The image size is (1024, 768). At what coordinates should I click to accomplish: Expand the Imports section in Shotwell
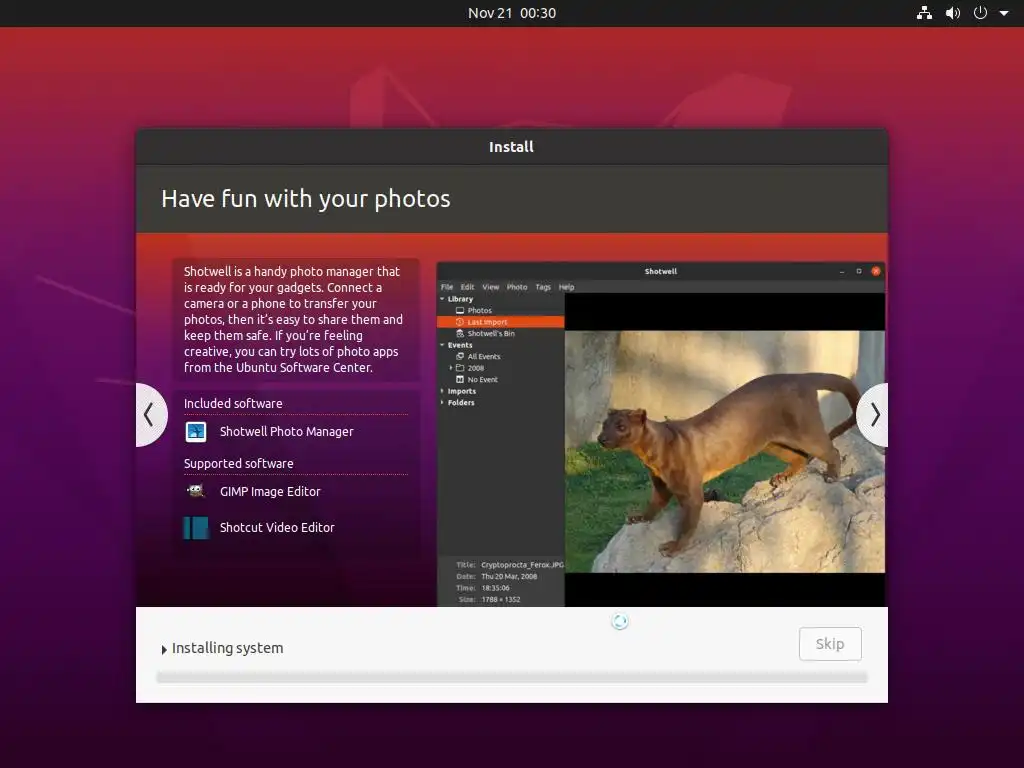pyautogui.click(x=442, y=391)
